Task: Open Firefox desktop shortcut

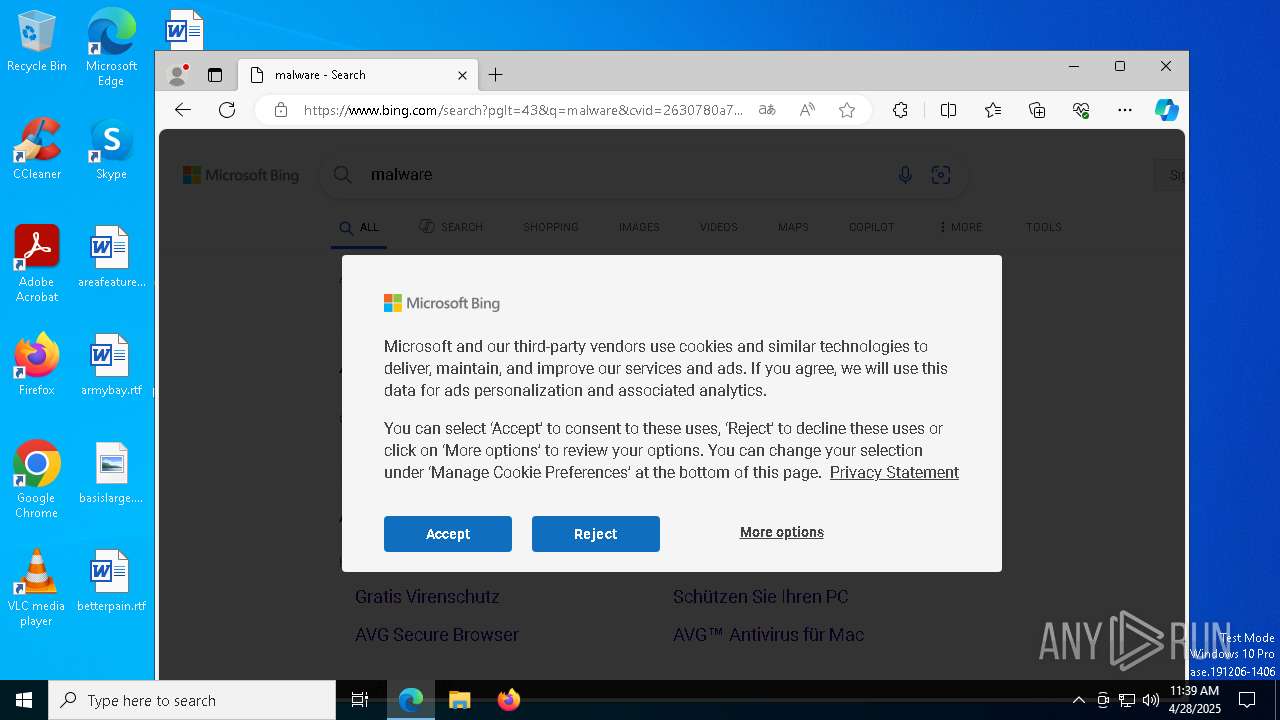Action: pos(37,365)
